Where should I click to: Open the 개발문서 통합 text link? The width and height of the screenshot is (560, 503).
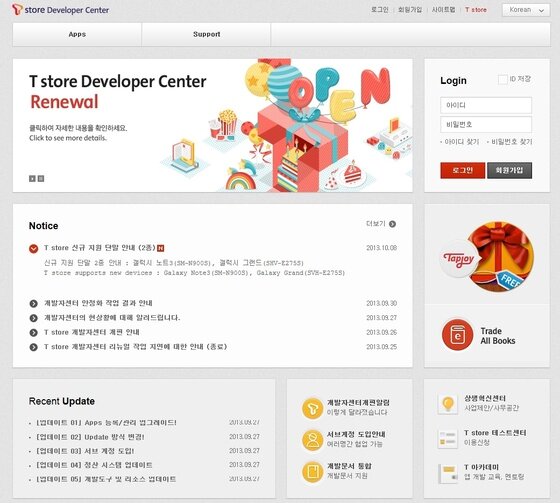tap(349, 466)
